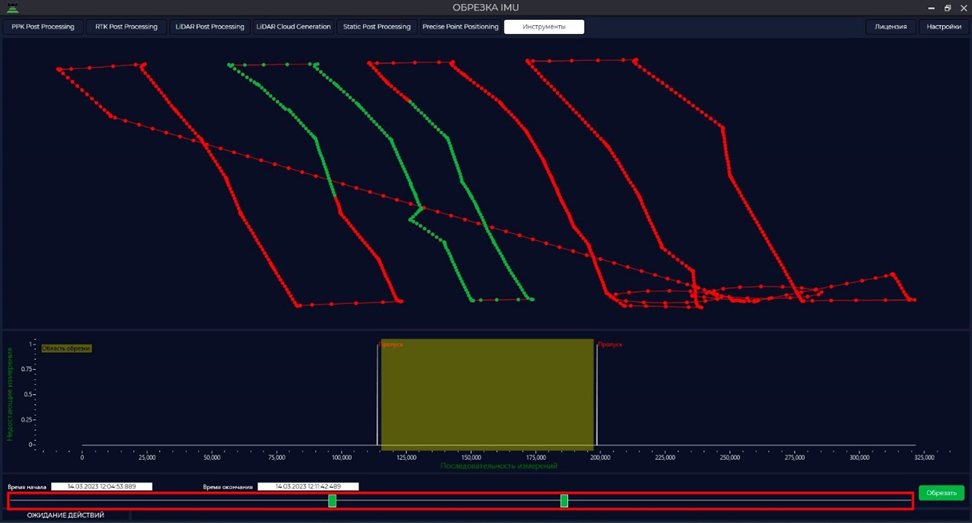
Task: Click the right red Пропуск marker label
Action: pos(610,345)
